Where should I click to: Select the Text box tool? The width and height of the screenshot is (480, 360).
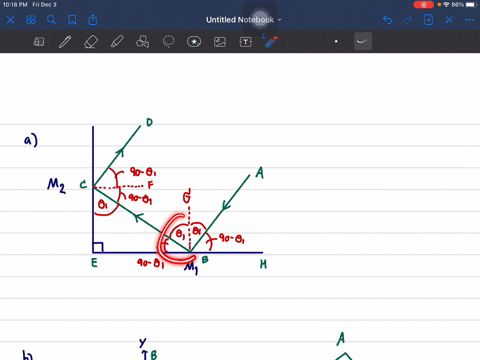pos(246,42)
